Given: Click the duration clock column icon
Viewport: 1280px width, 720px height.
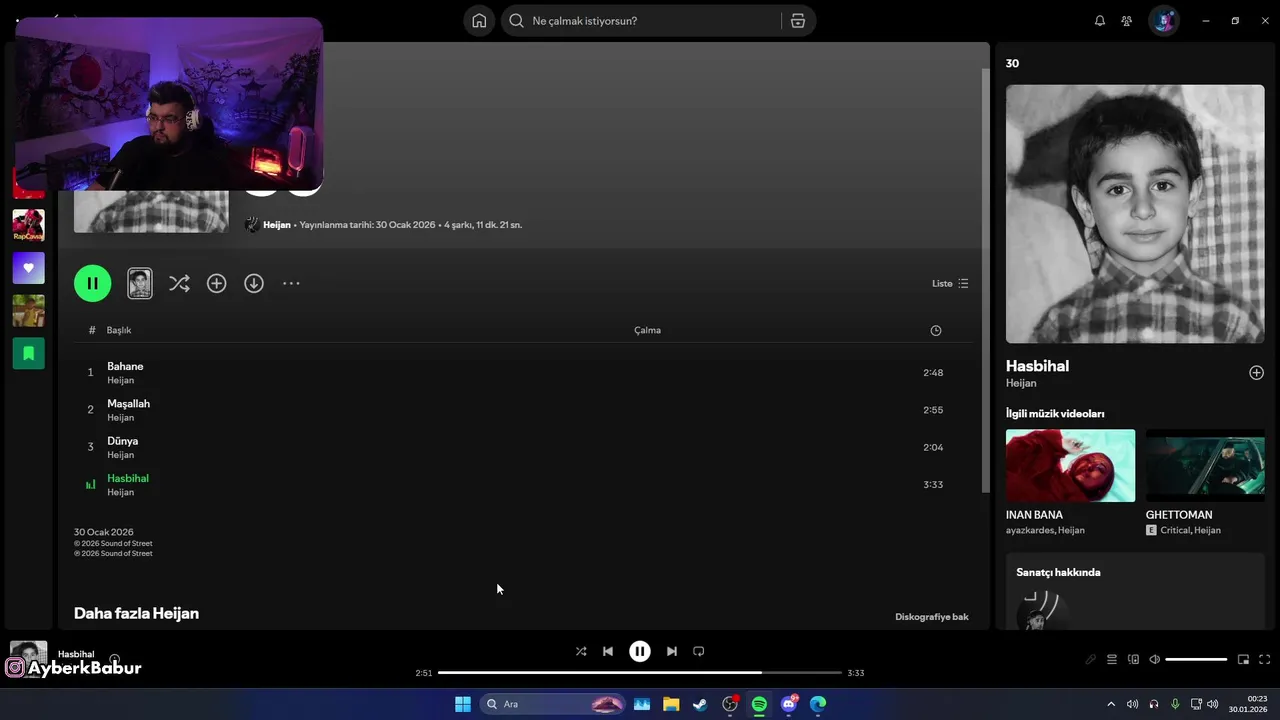Looking at the screenshot, I should (936, 330).
